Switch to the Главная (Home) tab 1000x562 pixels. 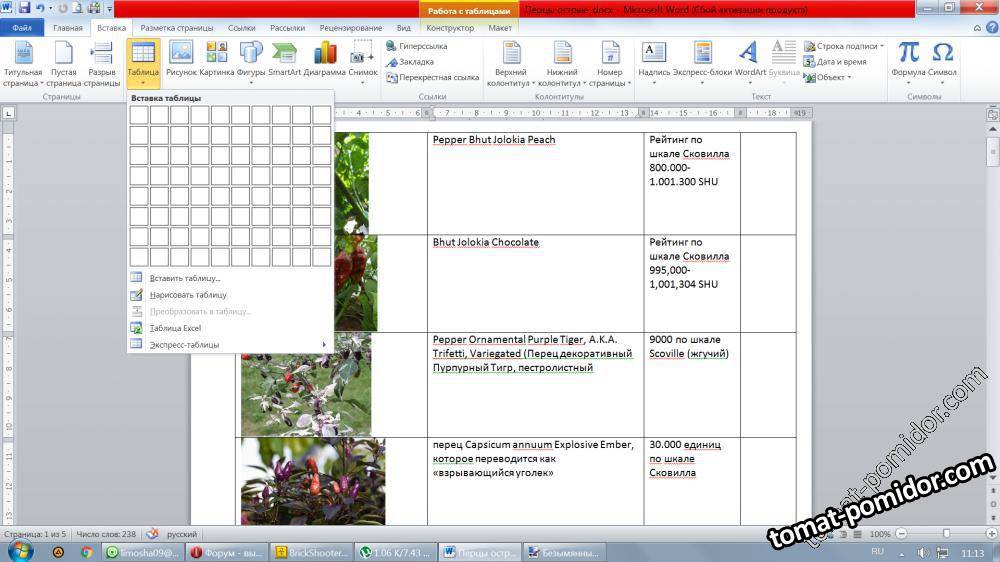tap(68, 28)
